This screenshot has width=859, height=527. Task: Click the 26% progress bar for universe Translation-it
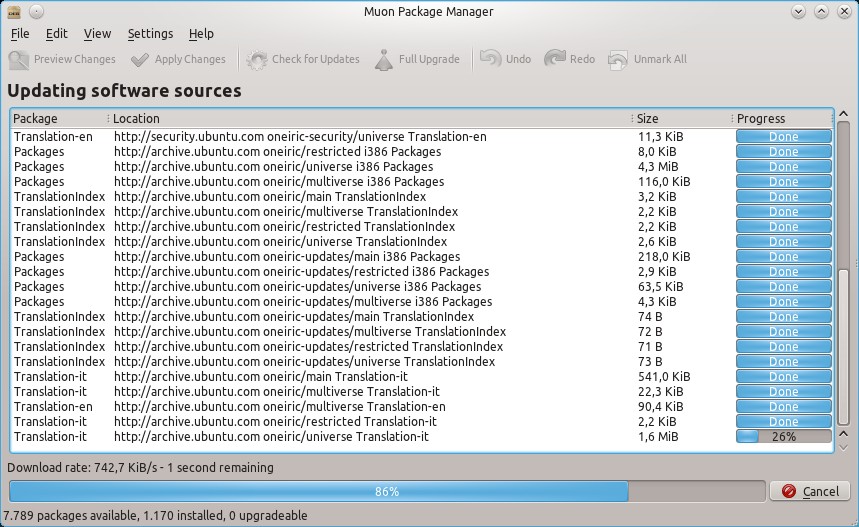(x=784, y=437)
